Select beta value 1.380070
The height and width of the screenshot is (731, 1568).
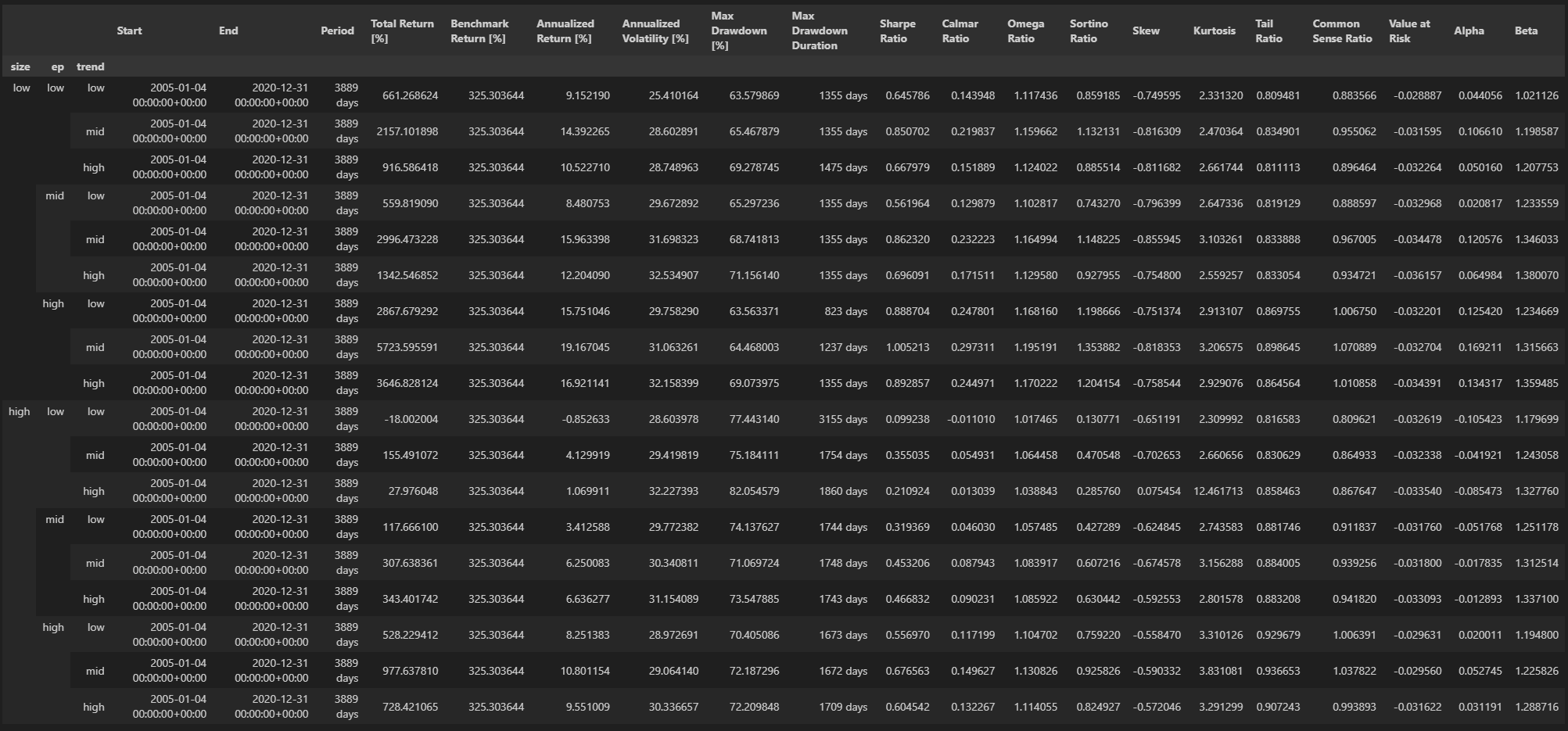tap(1537, 275)
